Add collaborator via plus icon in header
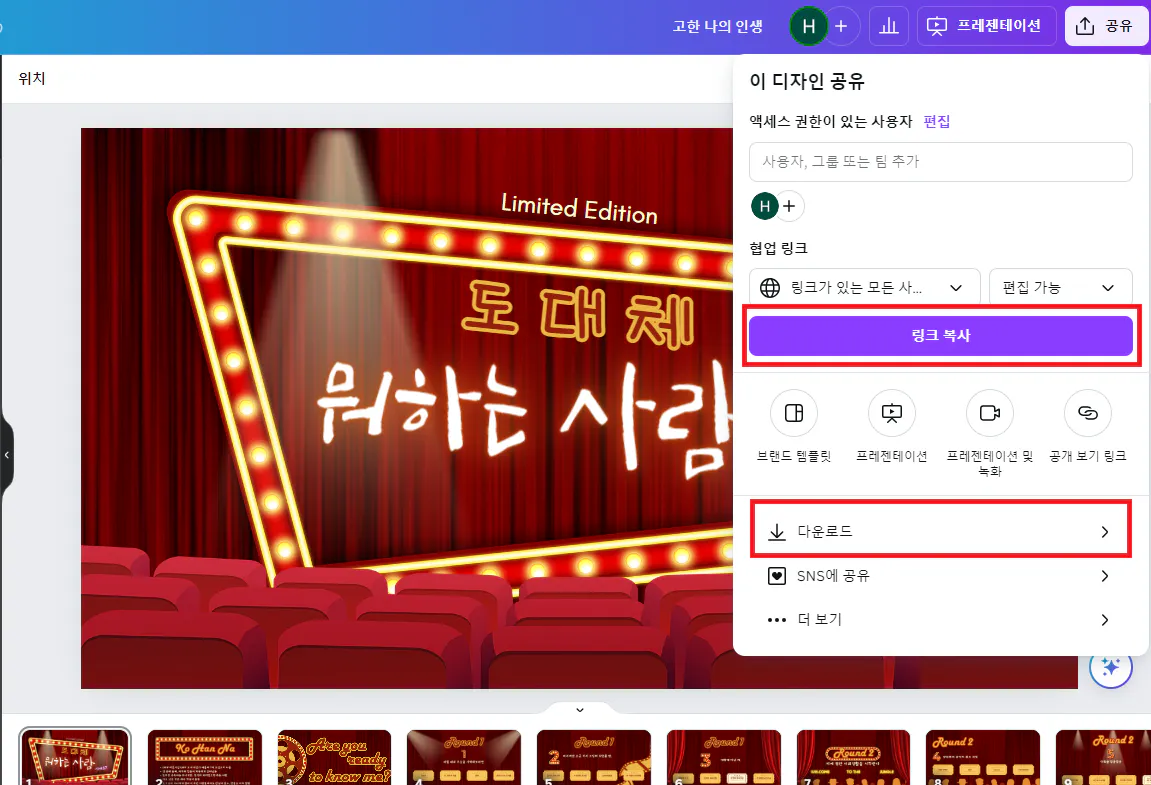Screen dimensions: 1151x785 click(841, 26)
